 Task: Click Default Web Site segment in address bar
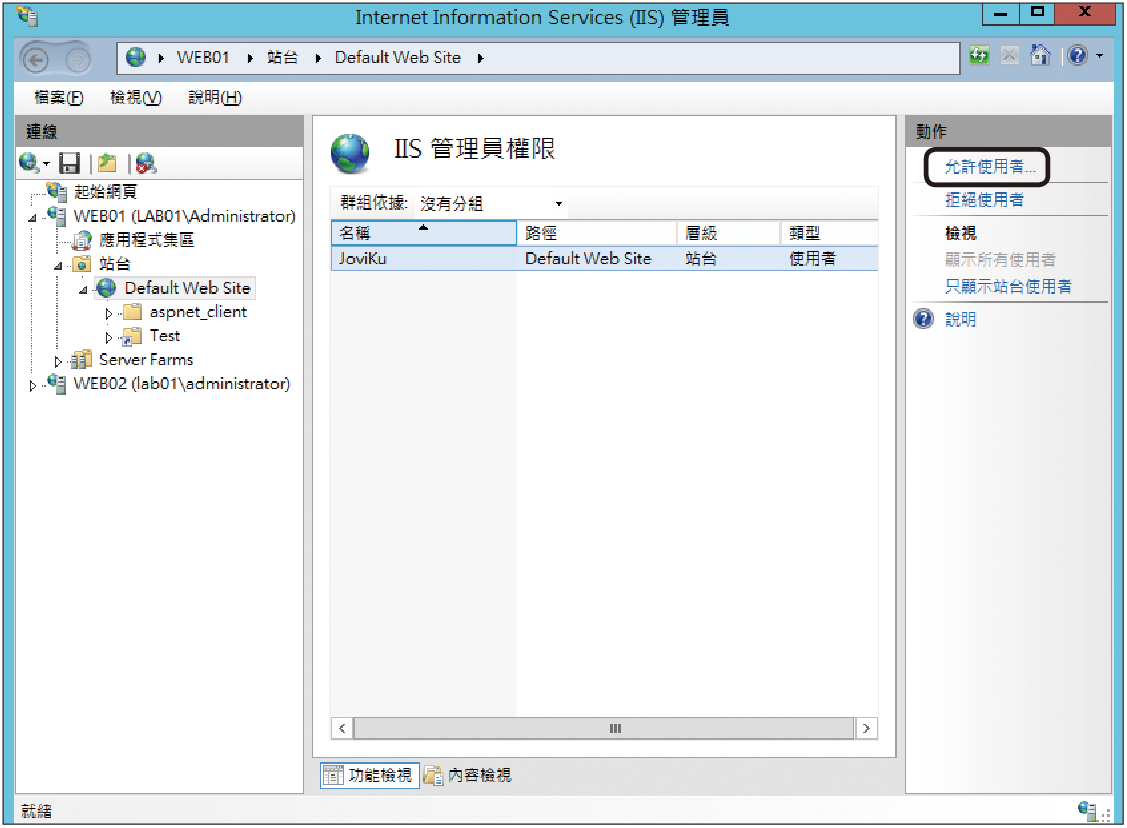point(397,58)
